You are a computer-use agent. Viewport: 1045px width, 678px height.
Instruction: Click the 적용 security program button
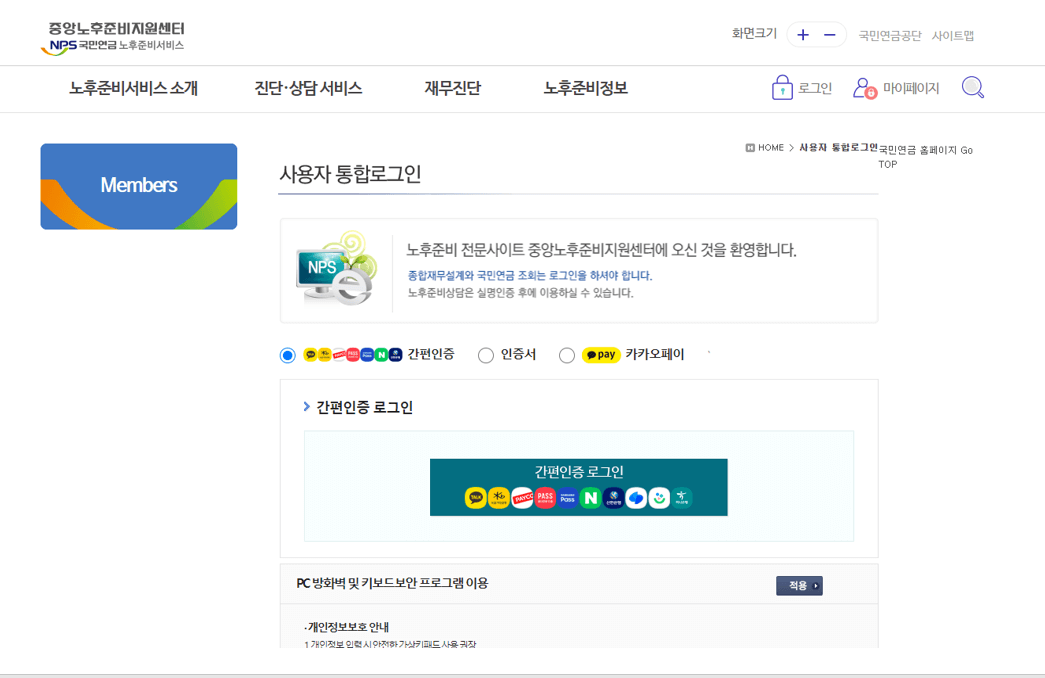point(798,586)
